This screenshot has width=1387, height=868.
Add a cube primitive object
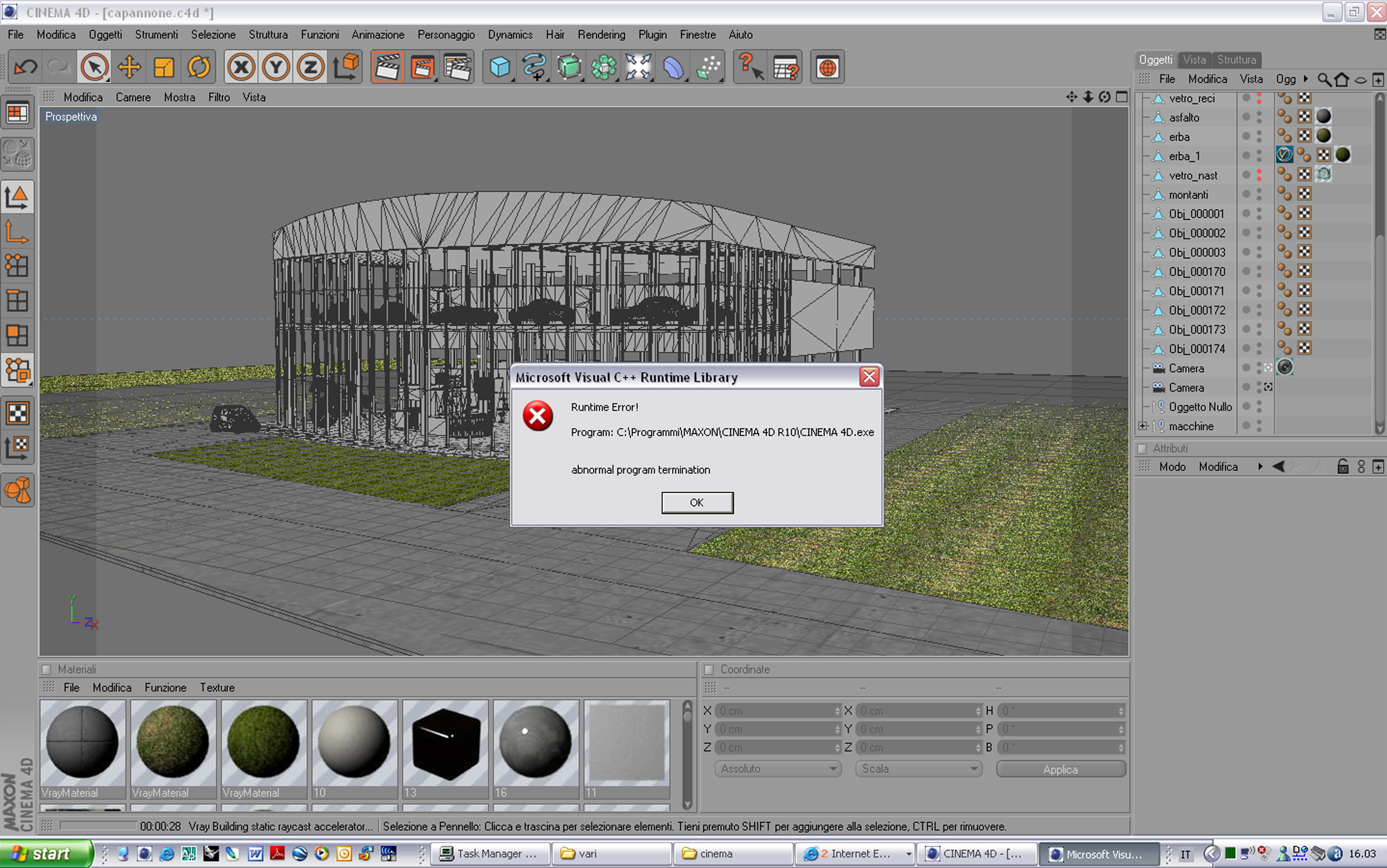(x=499, y=68)
